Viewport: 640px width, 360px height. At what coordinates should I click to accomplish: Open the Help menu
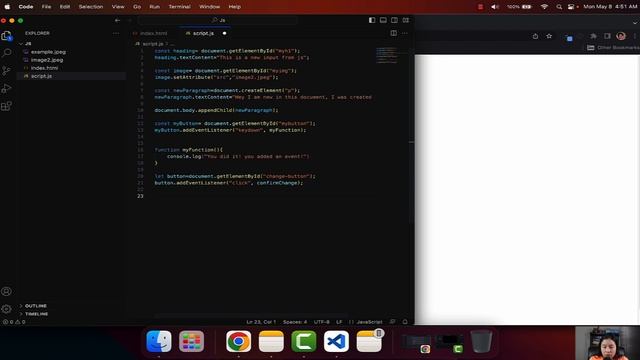[234, 7]
